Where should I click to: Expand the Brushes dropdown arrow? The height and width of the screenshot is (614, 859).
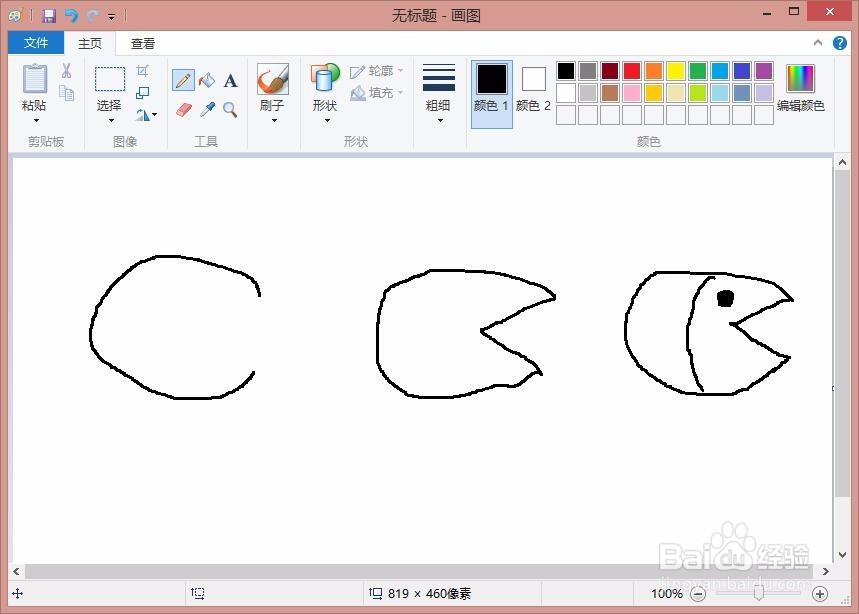click(274, 120)
